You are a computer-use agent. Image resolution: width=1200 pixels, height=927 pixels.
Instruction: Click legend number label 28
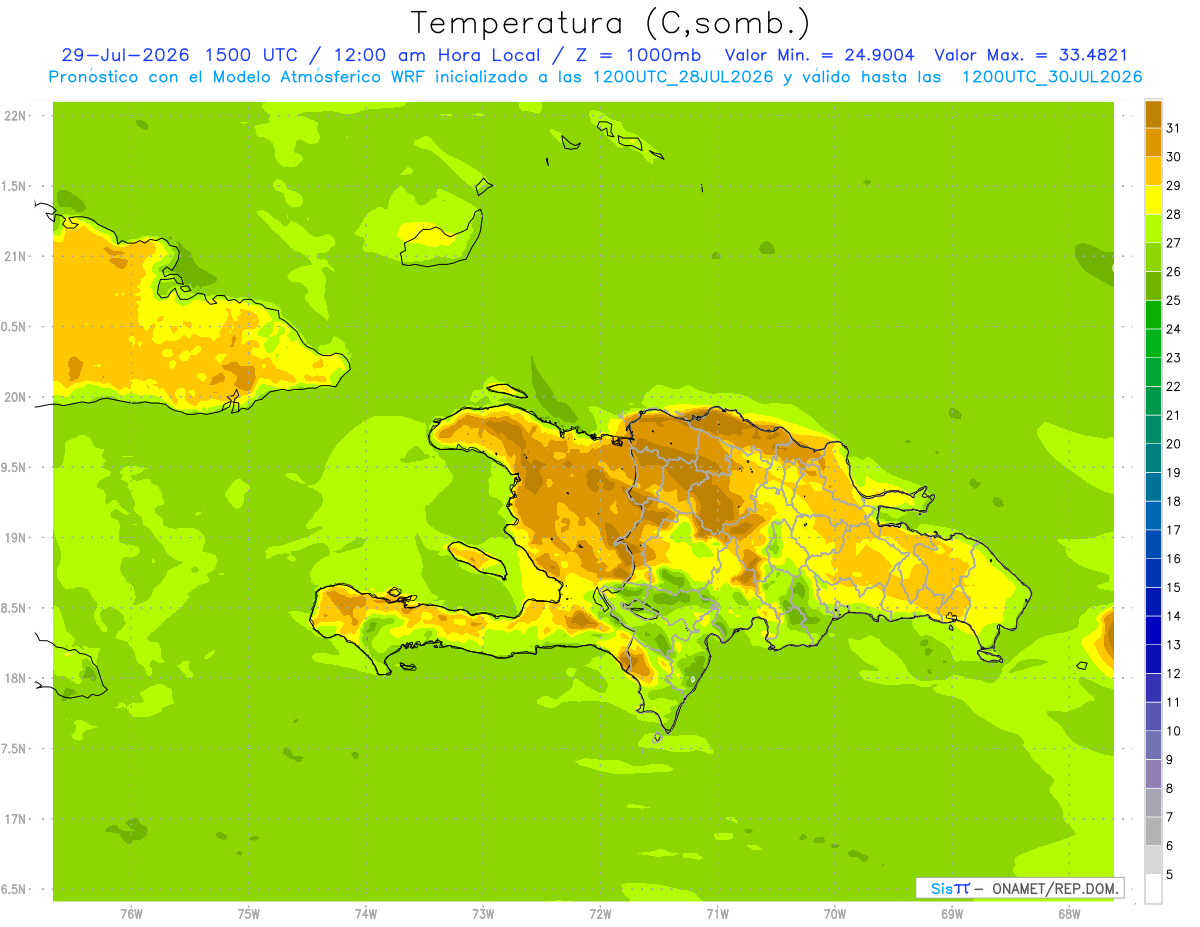[1174, 214]
